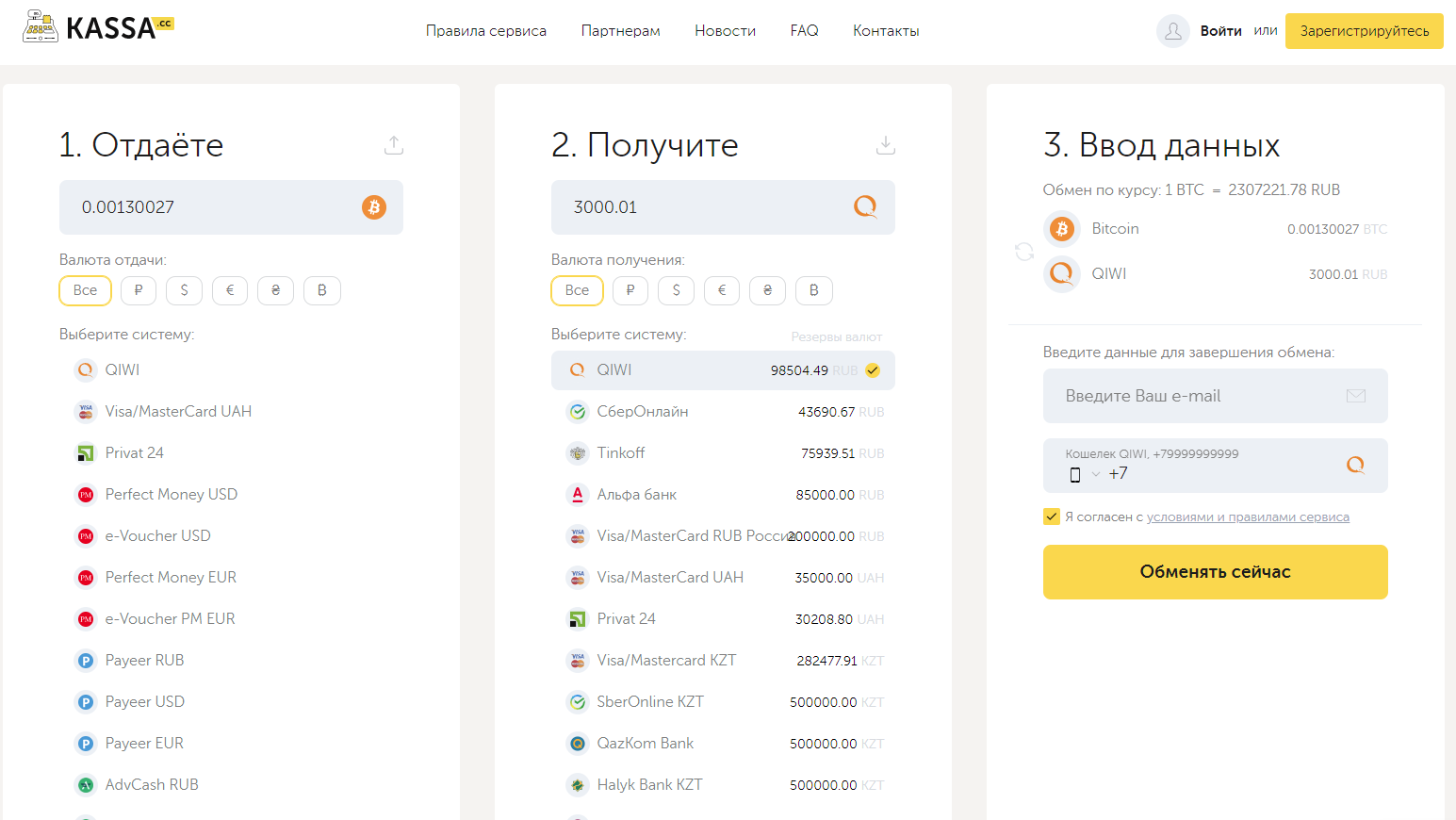1456x820 pixels.
Task: Toggle the service terms agreement checkbox
Action: point(1052,517)
